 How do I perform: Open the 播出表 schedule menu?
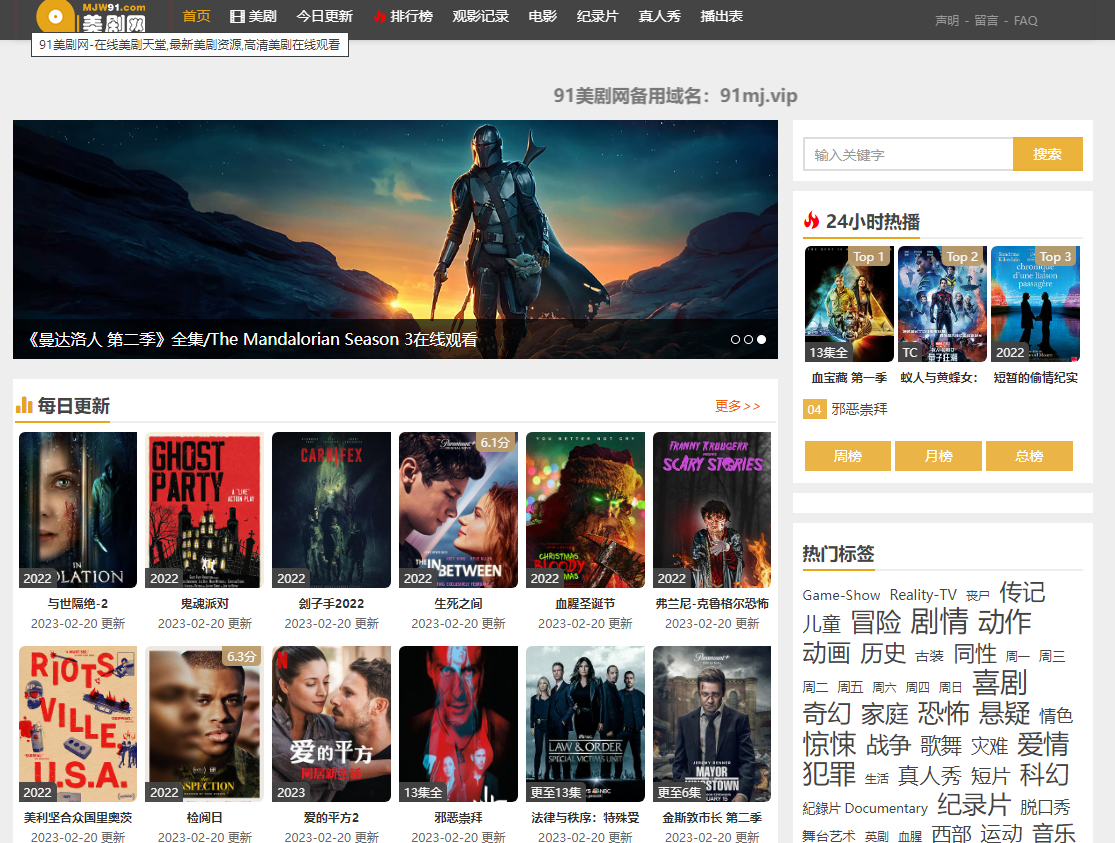722,16
